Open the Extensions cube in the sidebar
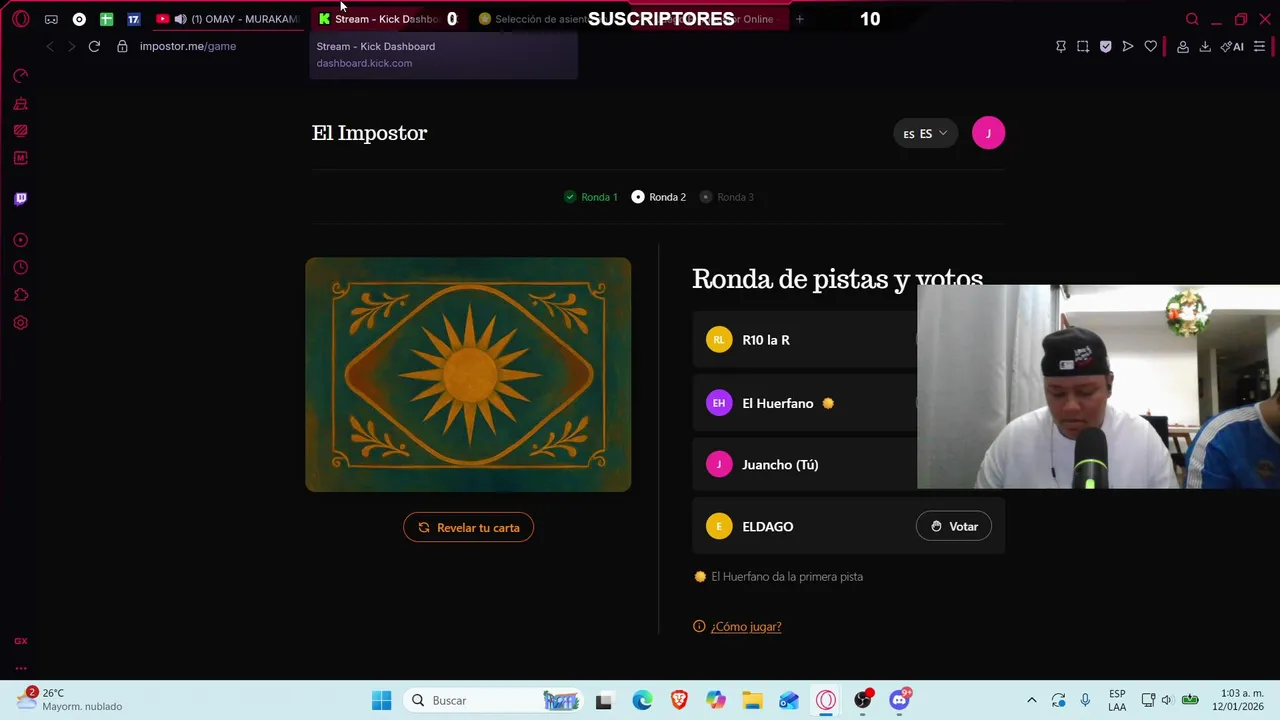 (20, 295)
